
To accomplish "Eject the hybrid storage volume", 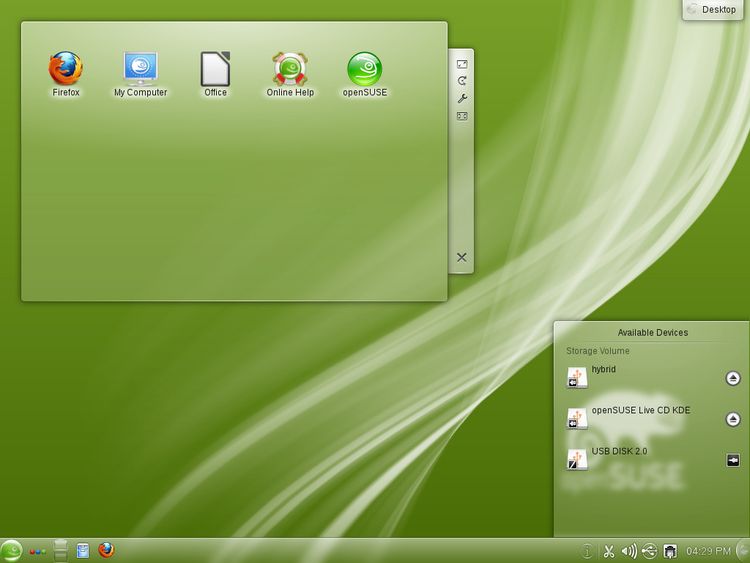I will coord(732,378).
